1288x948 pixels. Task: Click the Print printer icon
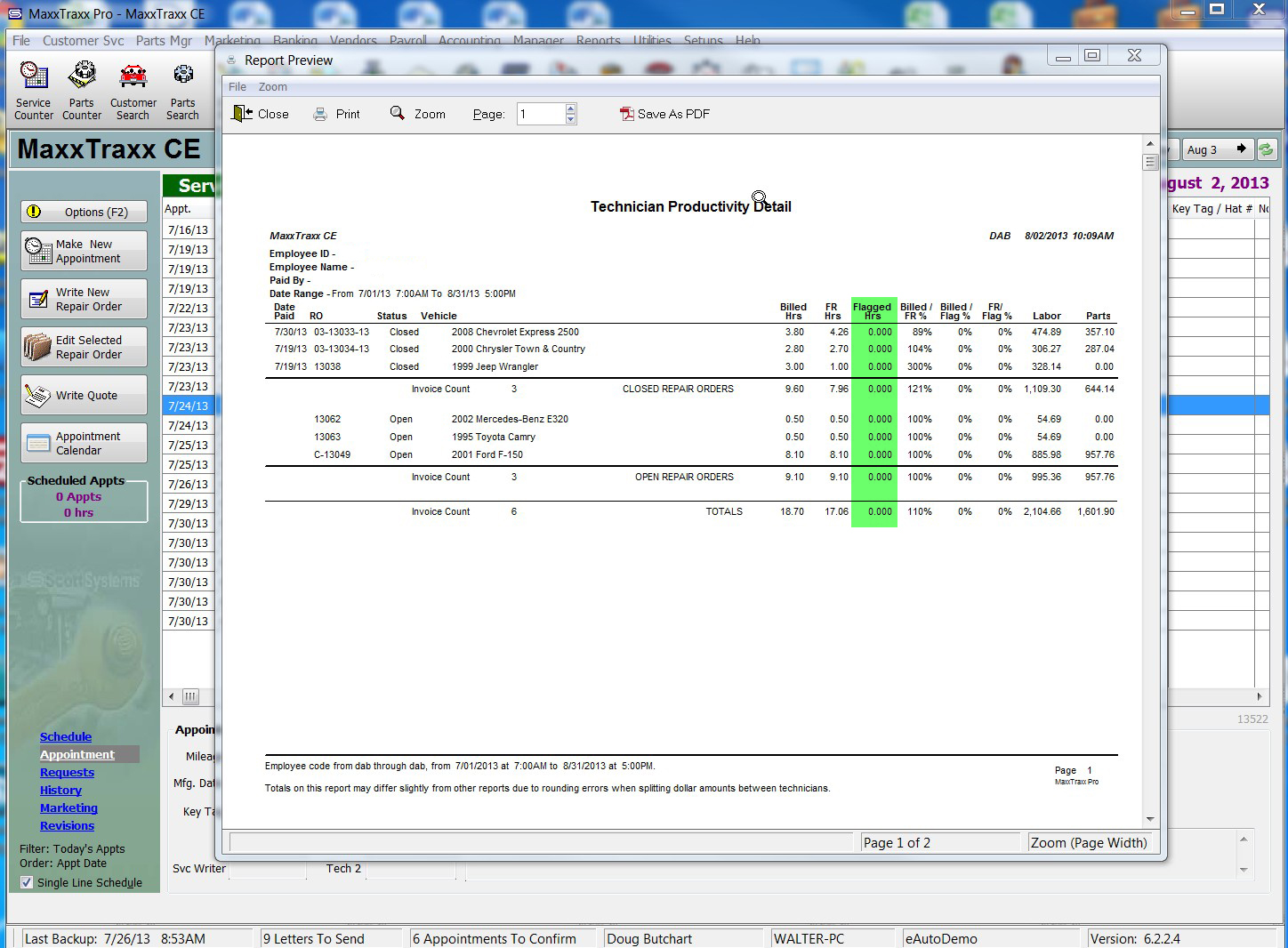pos(320,114)
